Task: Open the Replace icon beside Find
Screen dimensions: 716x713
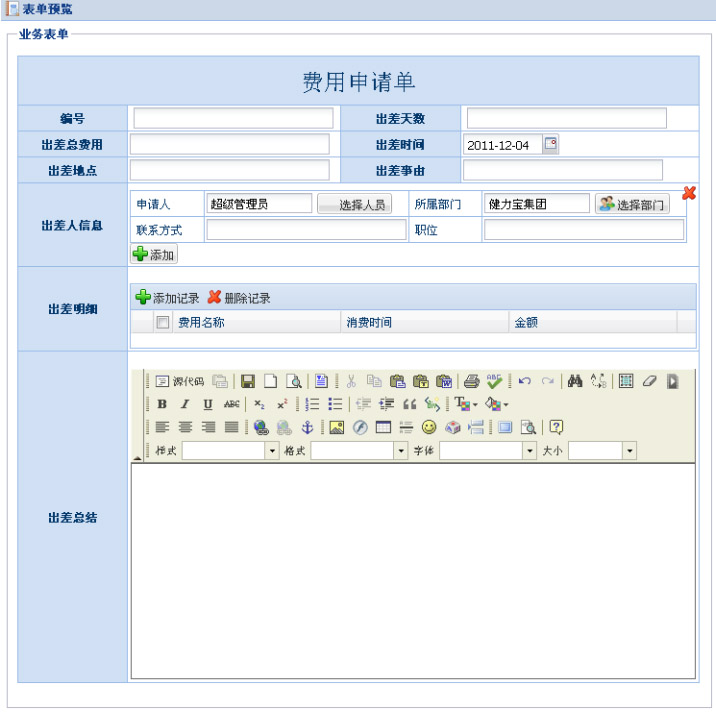Action: [598, 381]
